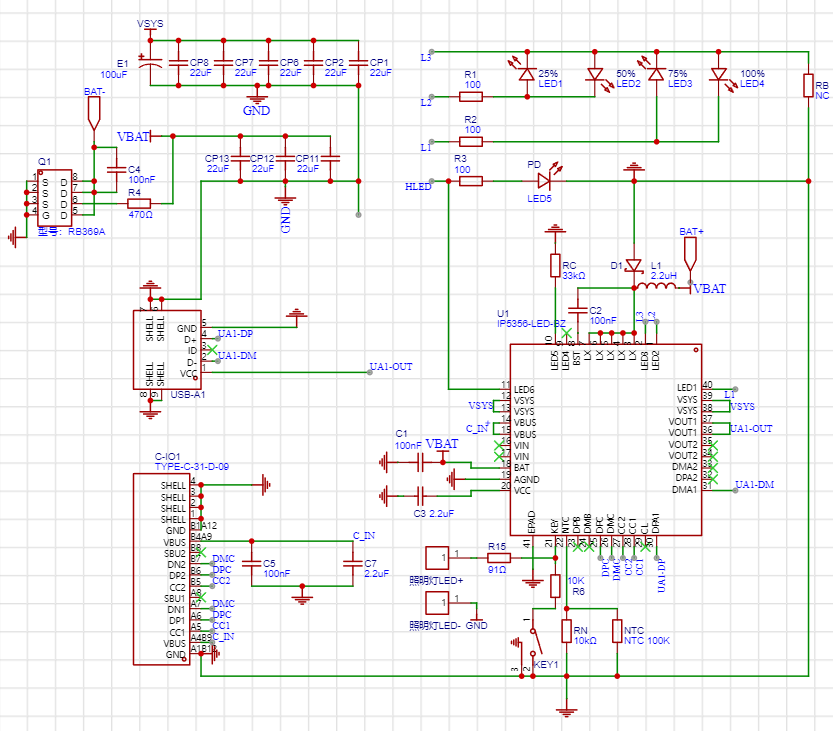
Task: Click the BAT+ connector flag
Action: (x=691, y=251)
